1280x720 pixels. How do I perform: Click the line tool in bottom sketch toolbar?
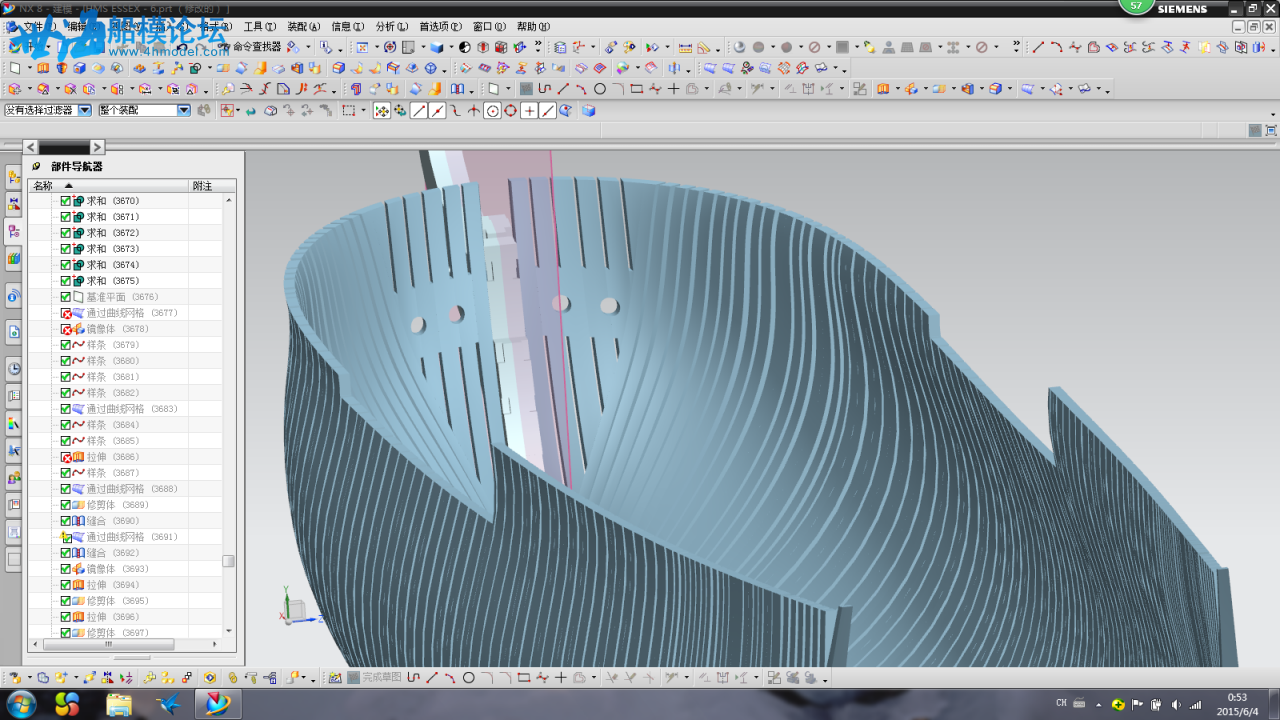[432, 678]
